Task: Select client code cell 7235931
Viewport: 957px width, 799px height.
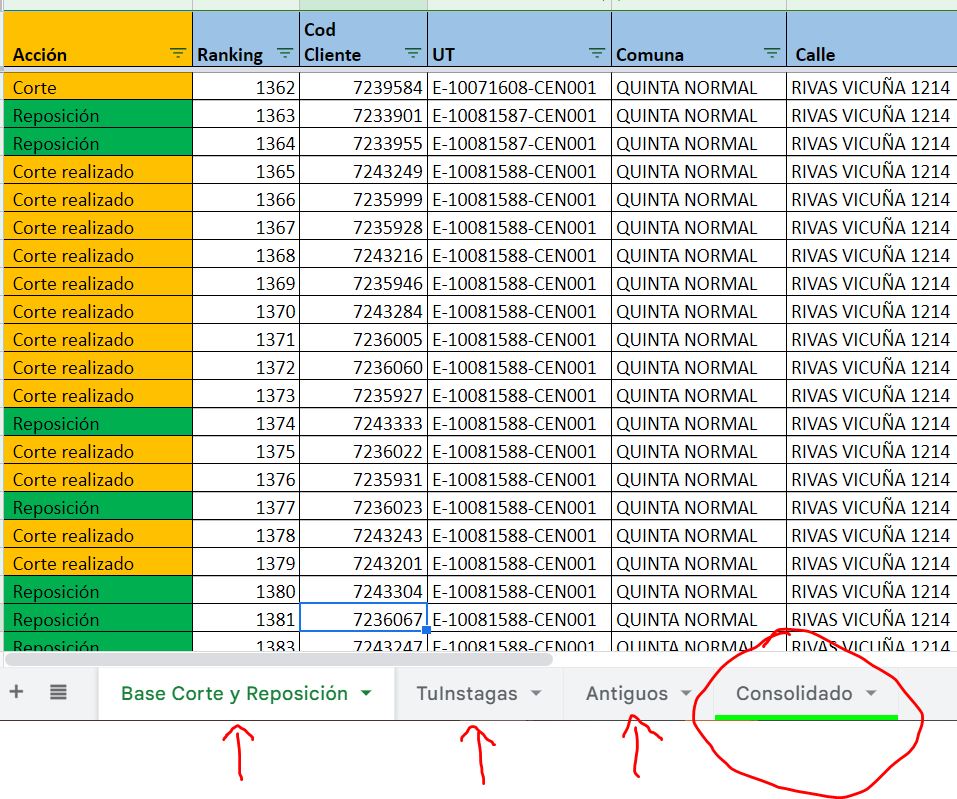Action: 363,480
